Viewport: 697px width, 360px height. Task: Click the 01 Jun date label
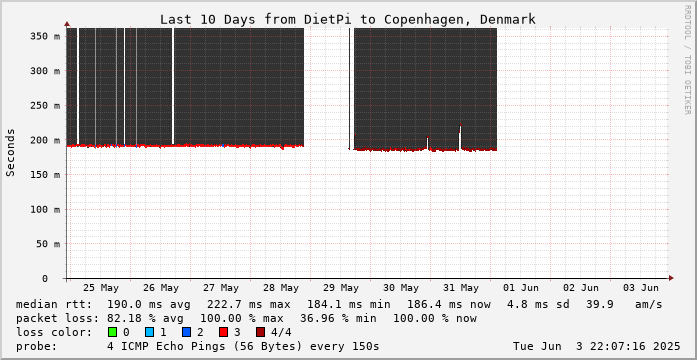[x=521, y=288]
